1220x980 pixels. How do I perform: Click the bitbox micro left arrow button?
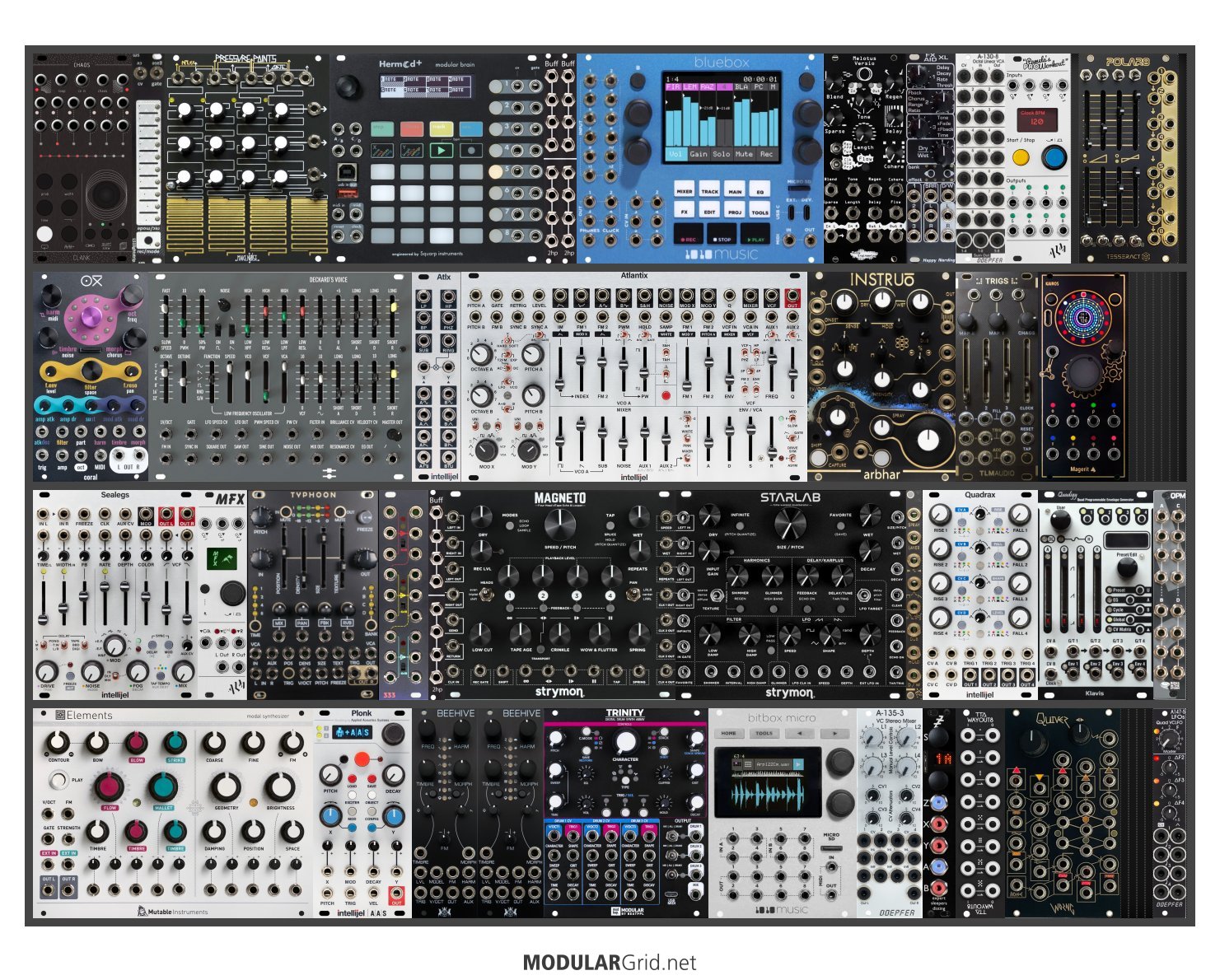coord(800,733)
